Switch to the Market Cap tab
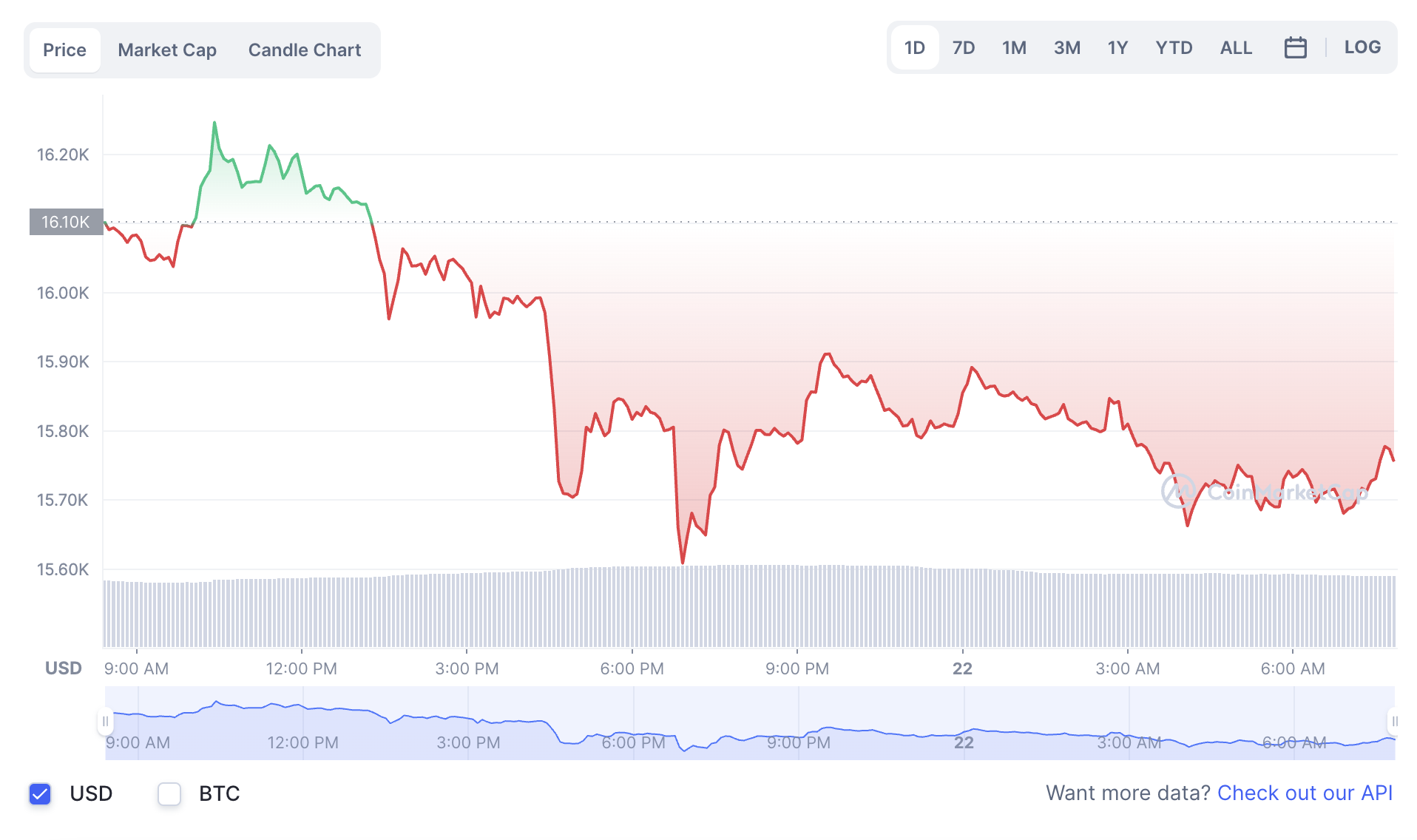Viewport: 1417px width, 840px height. pos(167,50)
